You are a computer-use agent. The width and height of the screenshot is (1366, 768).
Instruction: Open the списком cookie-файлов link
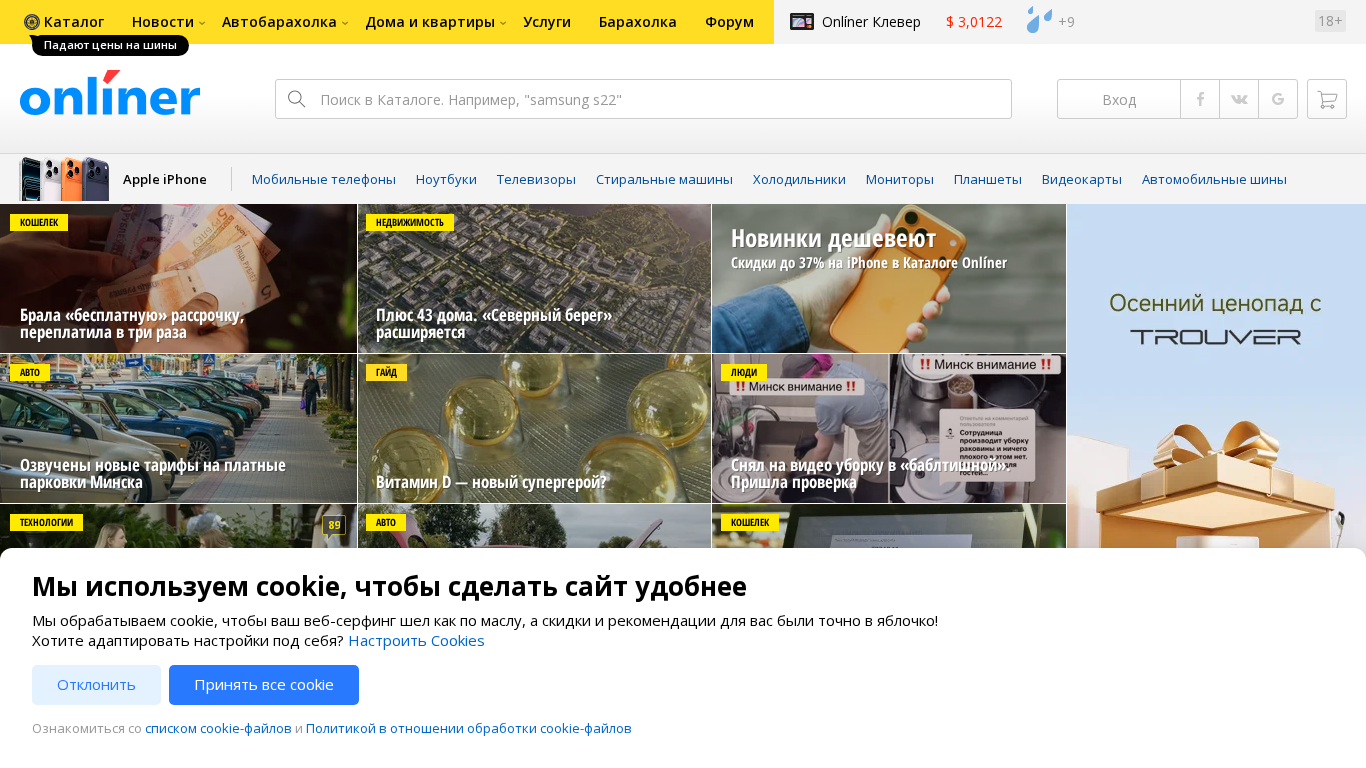(218, 728)
